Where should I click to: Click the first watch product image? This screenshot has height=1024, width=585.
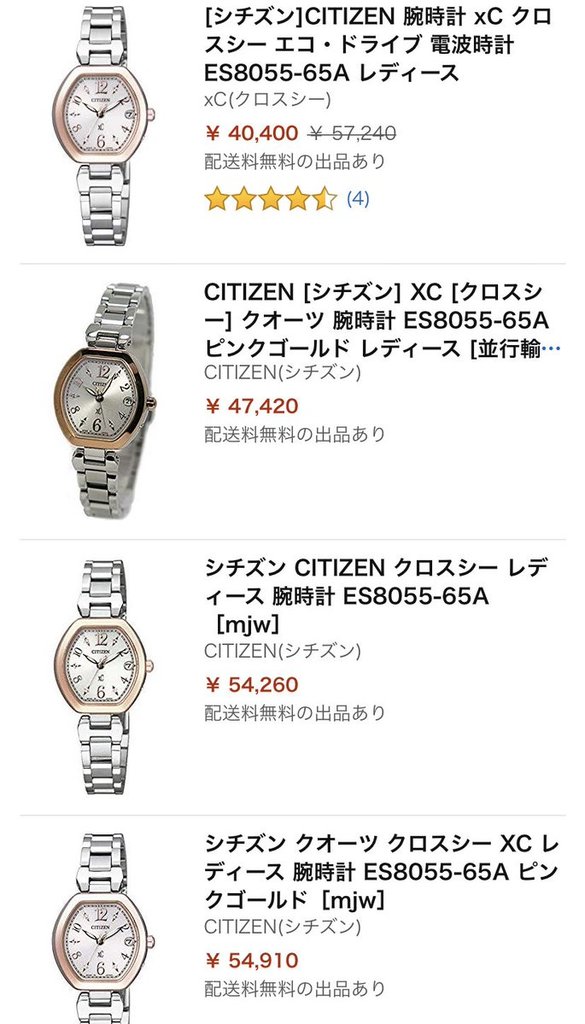point(103,125)
